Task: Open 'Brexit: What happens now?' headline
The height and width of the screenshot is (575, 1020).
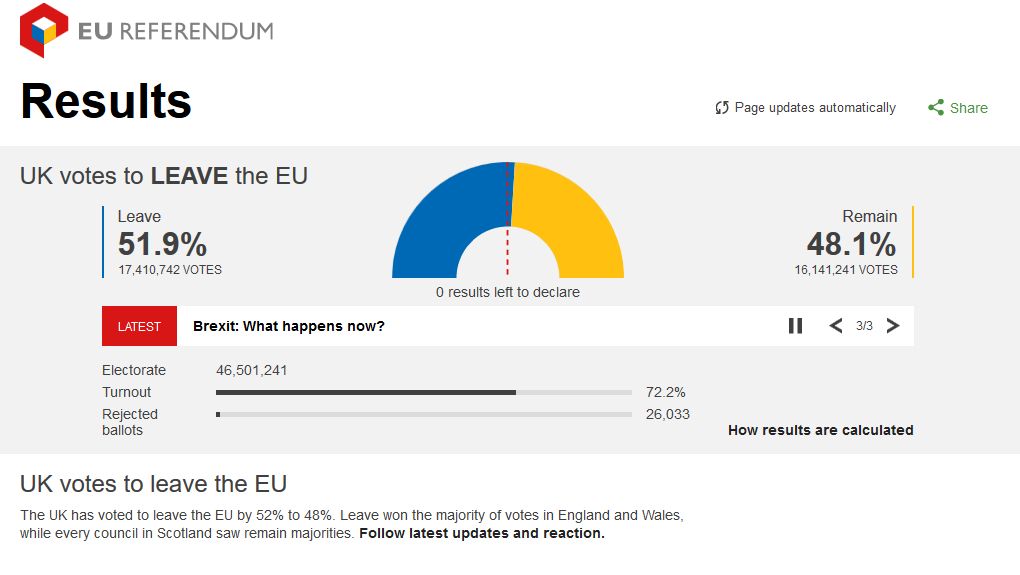Action: [288, 326]
